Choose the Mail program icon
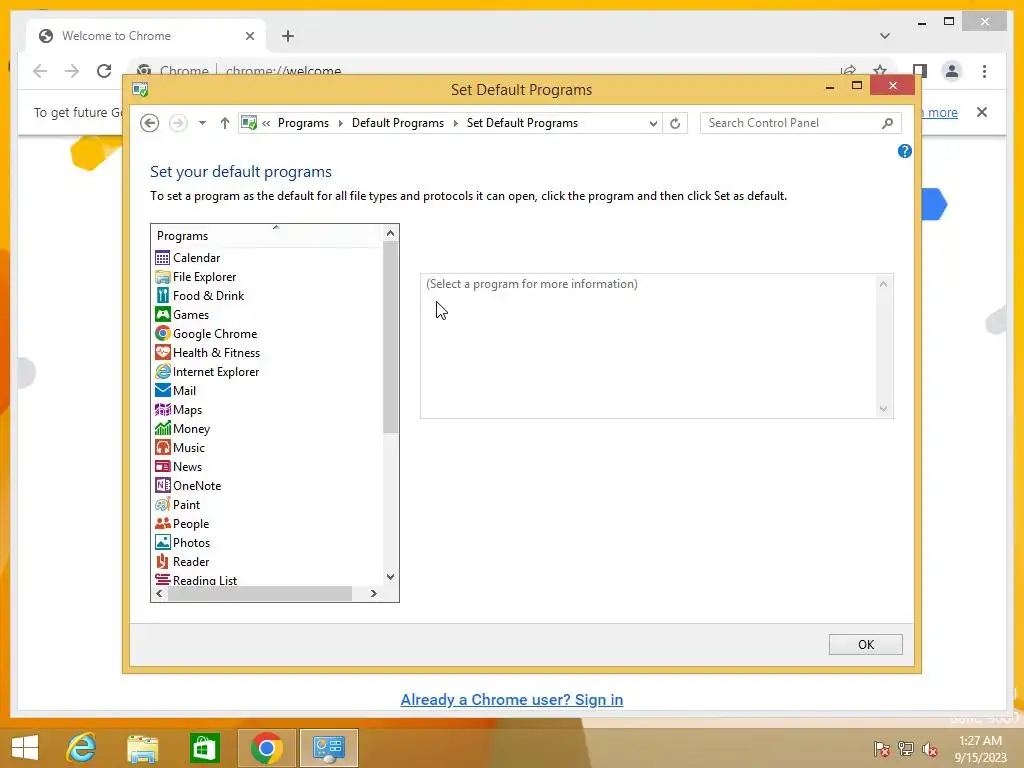 pyautogui.click(x=163, y=391)
